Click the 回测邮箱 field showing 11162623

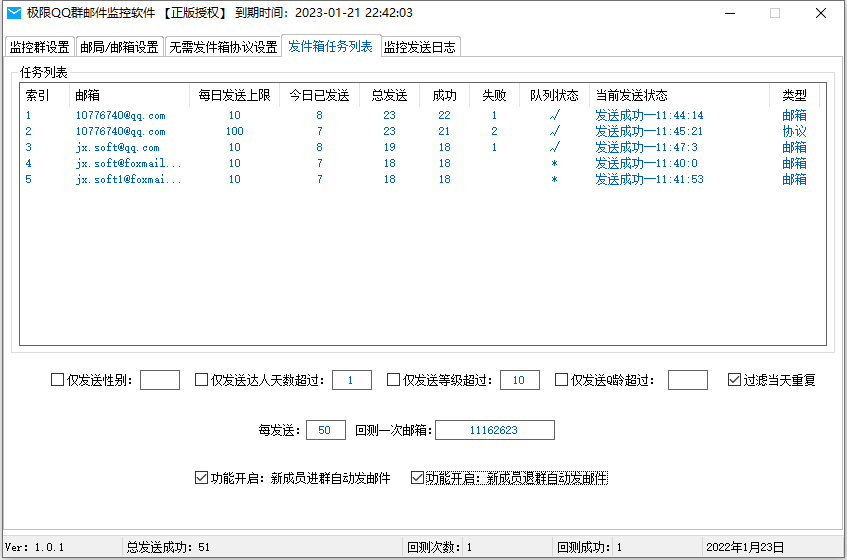pos(495,430)
